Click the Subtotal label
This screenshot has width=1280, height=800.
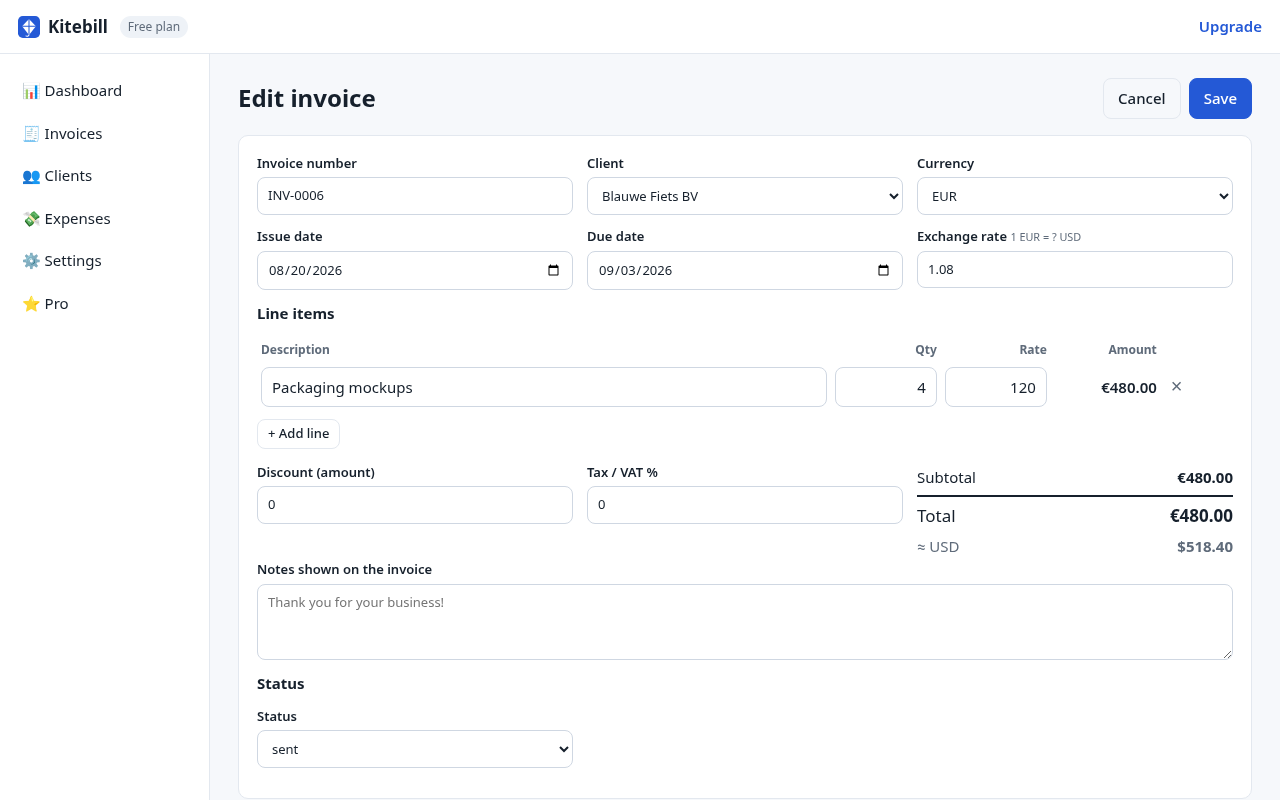point(946,478)
